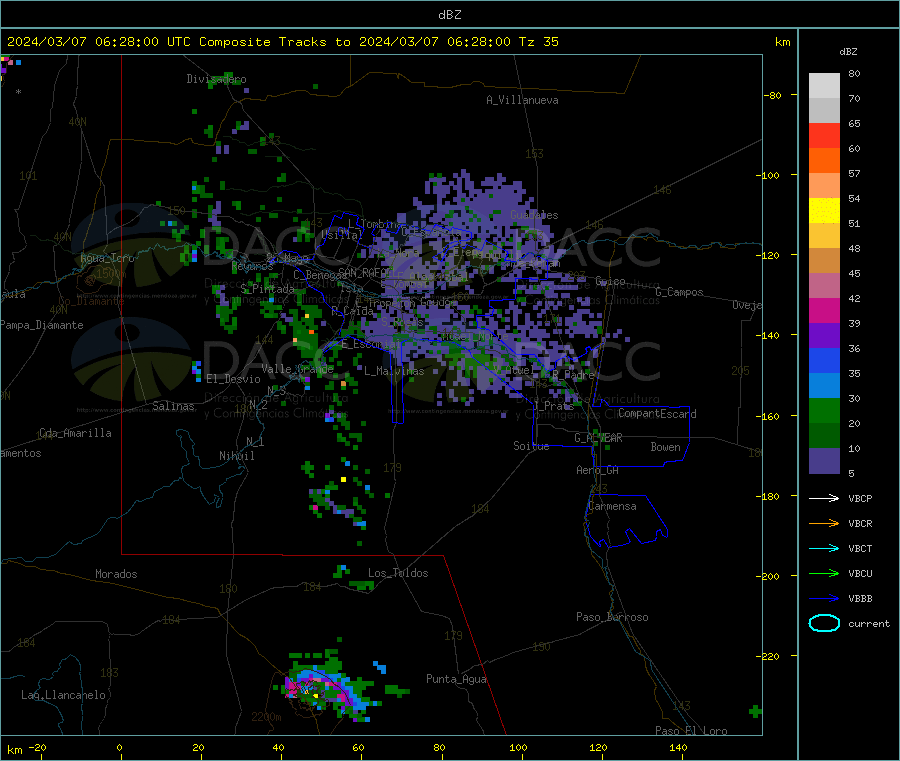Click the 'G_Campos' map label
Viewport: 900px width, 761px height.
point(679,292)
